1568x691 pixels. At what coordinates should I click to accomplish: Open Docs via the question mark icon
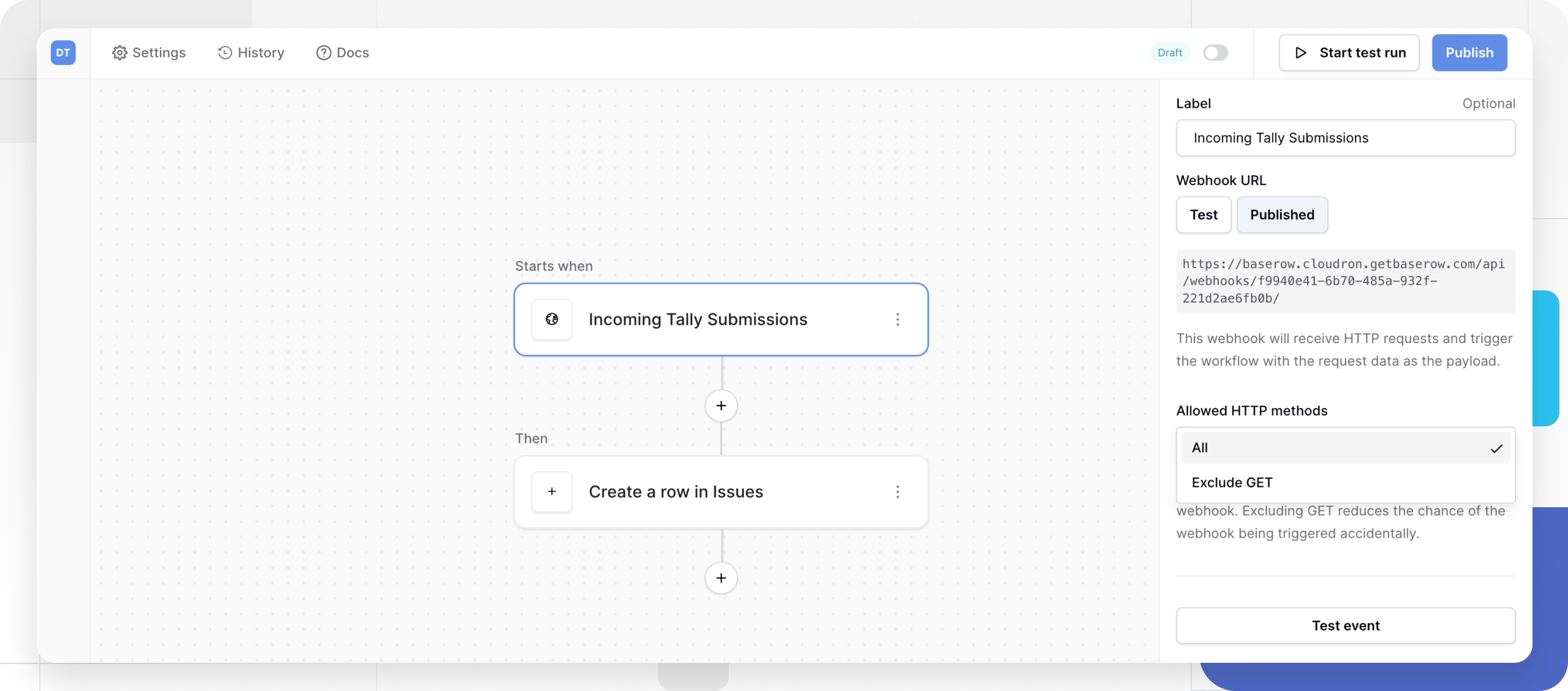click(x=323, y=53)
